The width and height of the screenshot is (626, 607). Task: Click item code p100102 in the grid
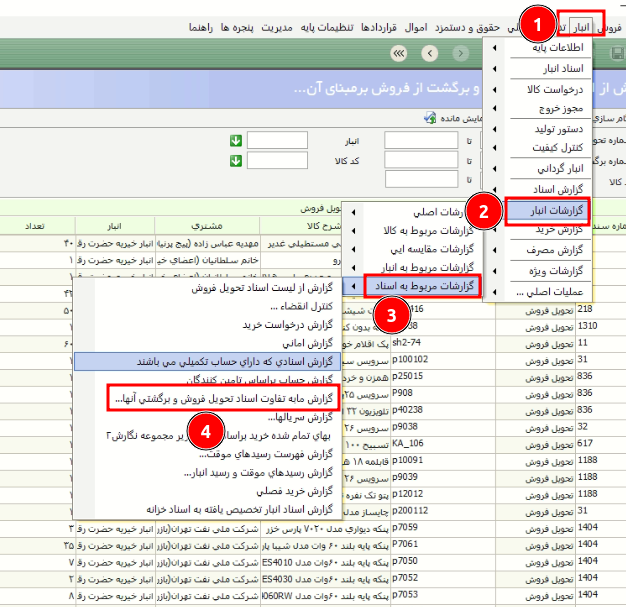click(410, 359)
